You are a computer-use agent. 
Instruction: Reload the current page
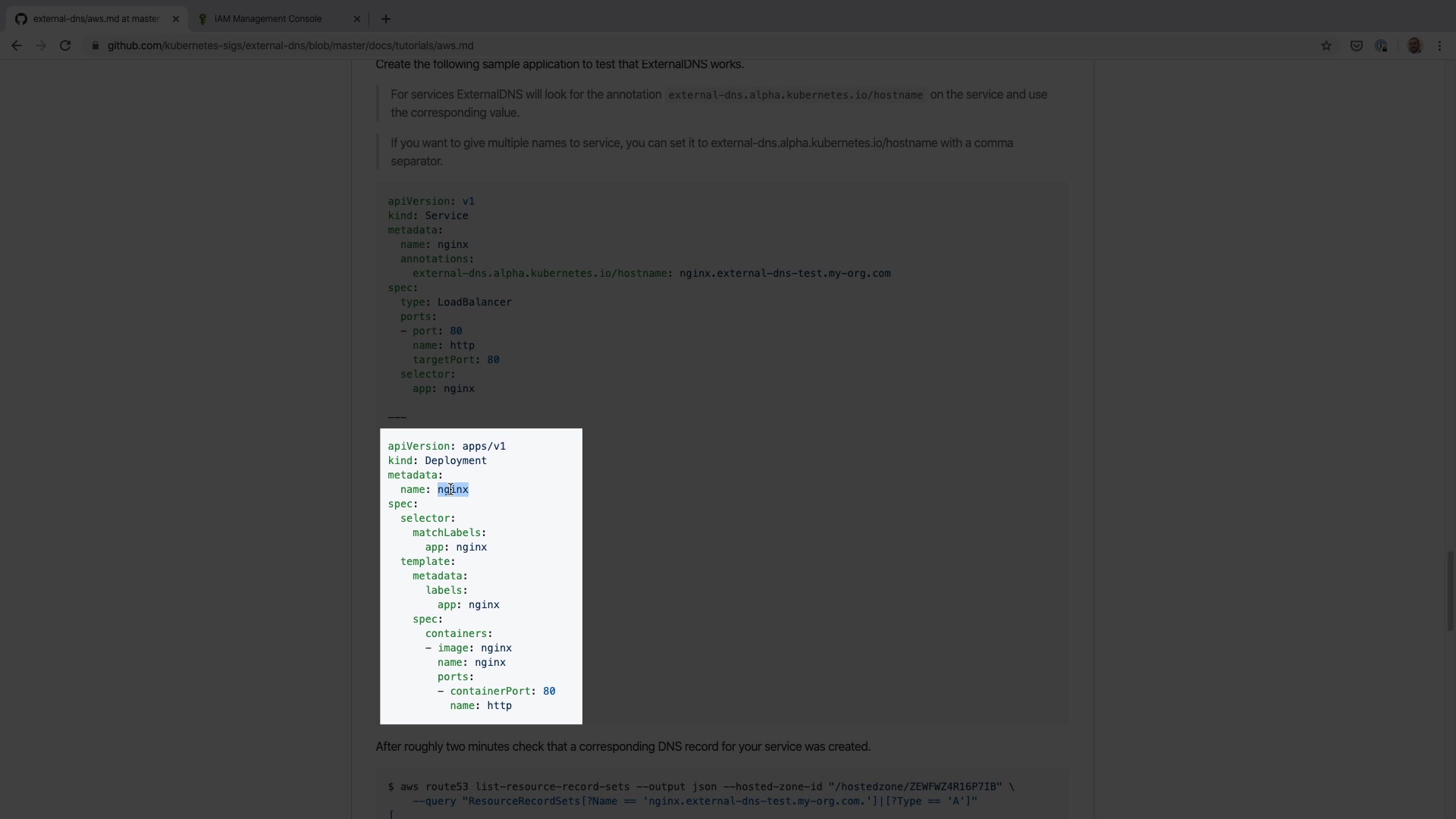click(x=66, y=45)
